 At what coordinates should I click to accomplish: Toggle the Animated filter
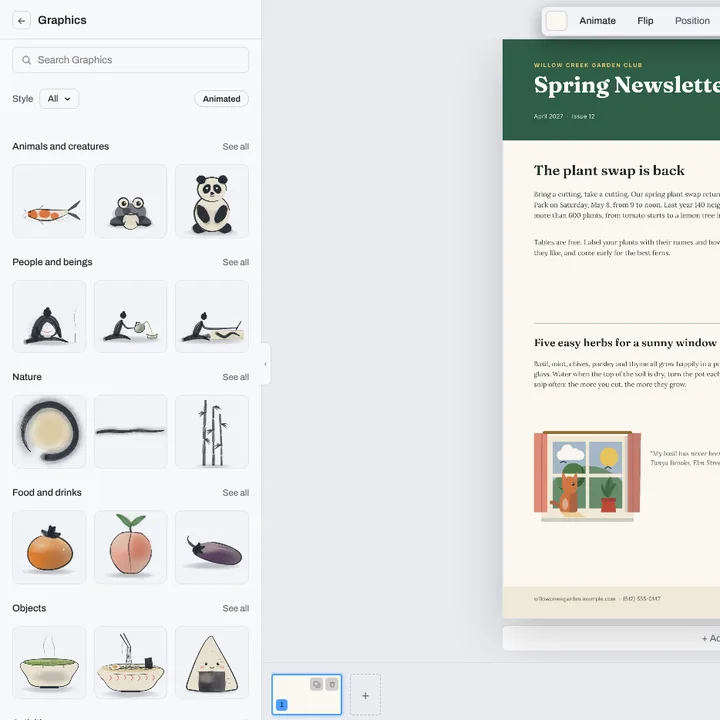click(x=221, y=99)
